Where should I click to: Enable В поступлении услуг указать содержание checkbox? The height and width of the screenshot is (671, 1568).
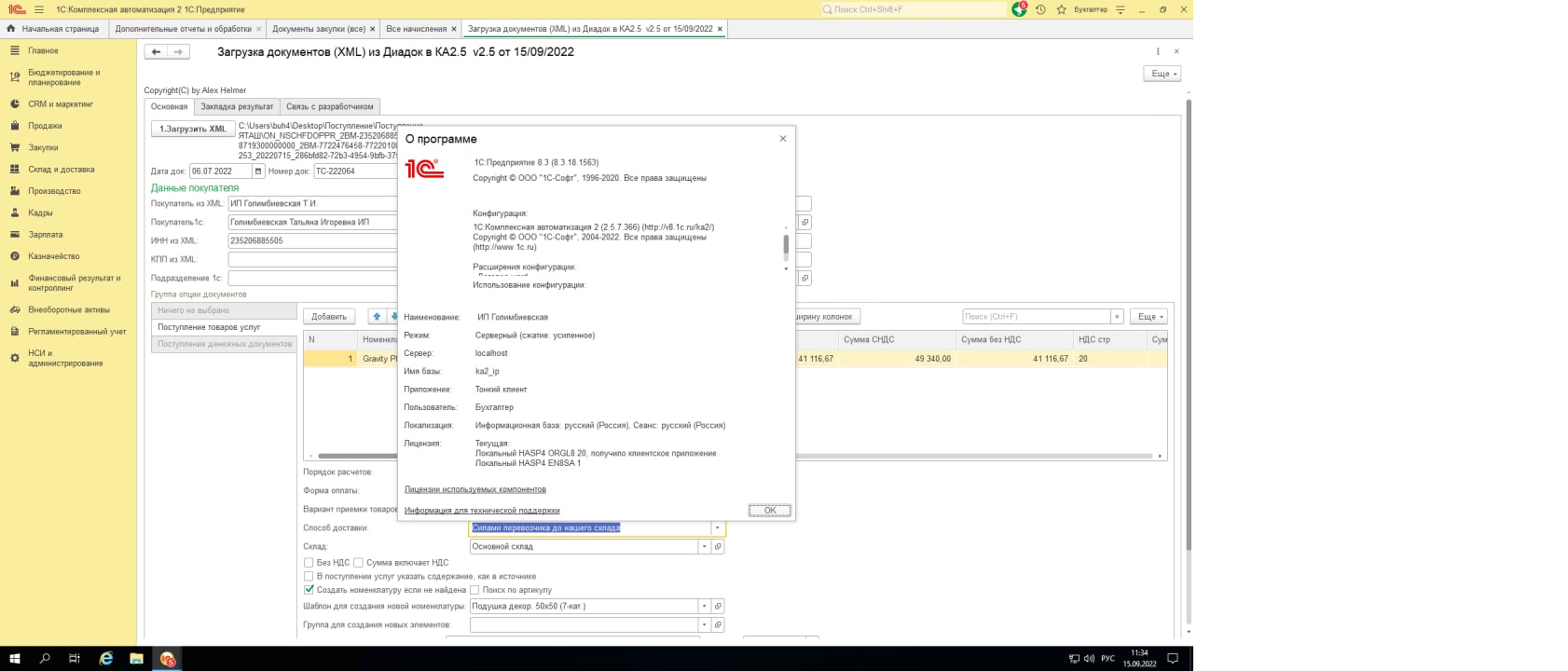309,576
